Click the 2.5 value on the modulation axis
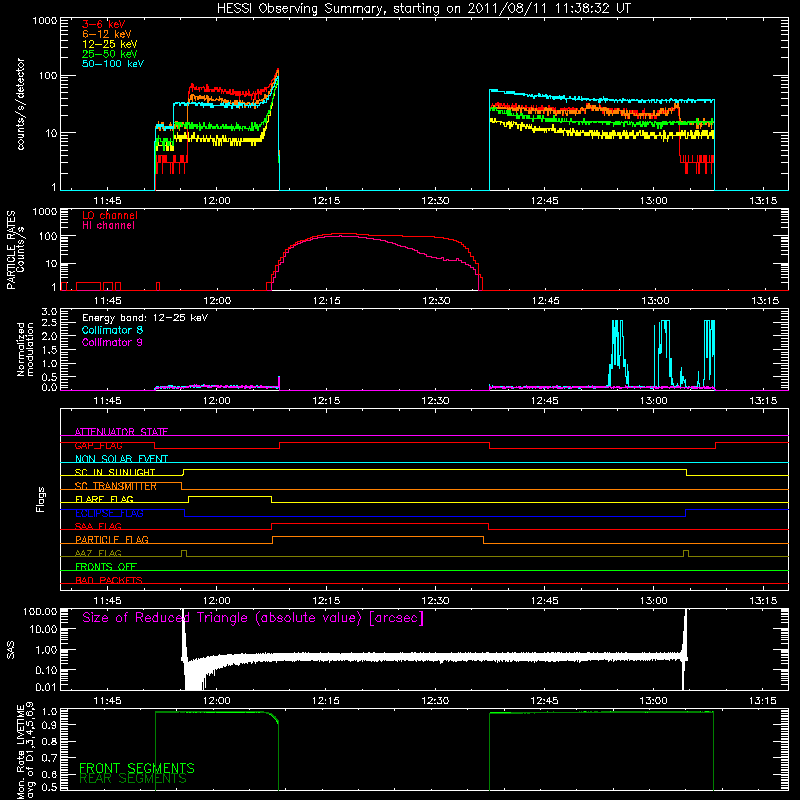This screenshot has width=800, height=800. 49,323
